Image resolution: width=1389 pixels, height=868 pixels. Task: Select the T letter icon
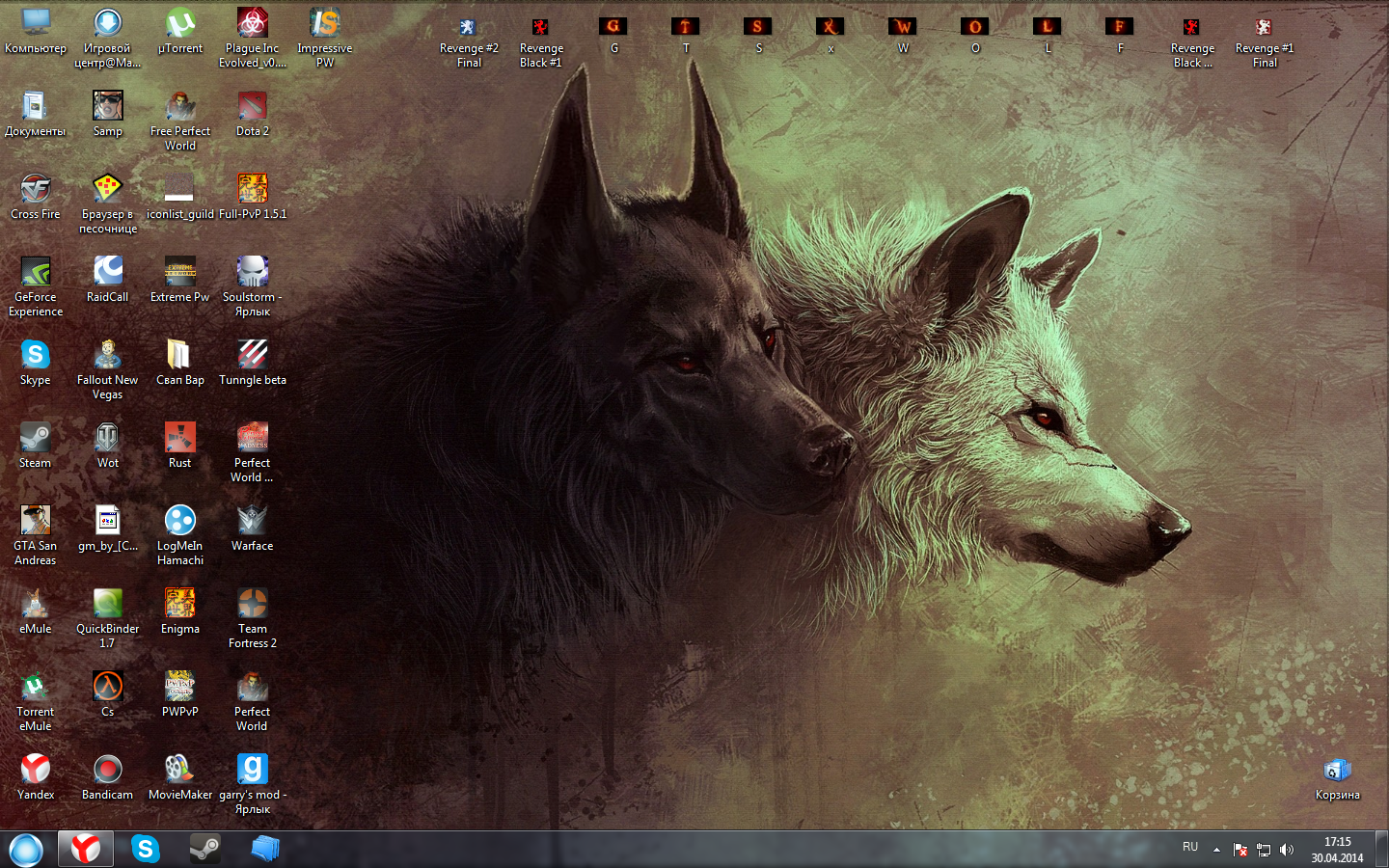[x=686, y=35]
